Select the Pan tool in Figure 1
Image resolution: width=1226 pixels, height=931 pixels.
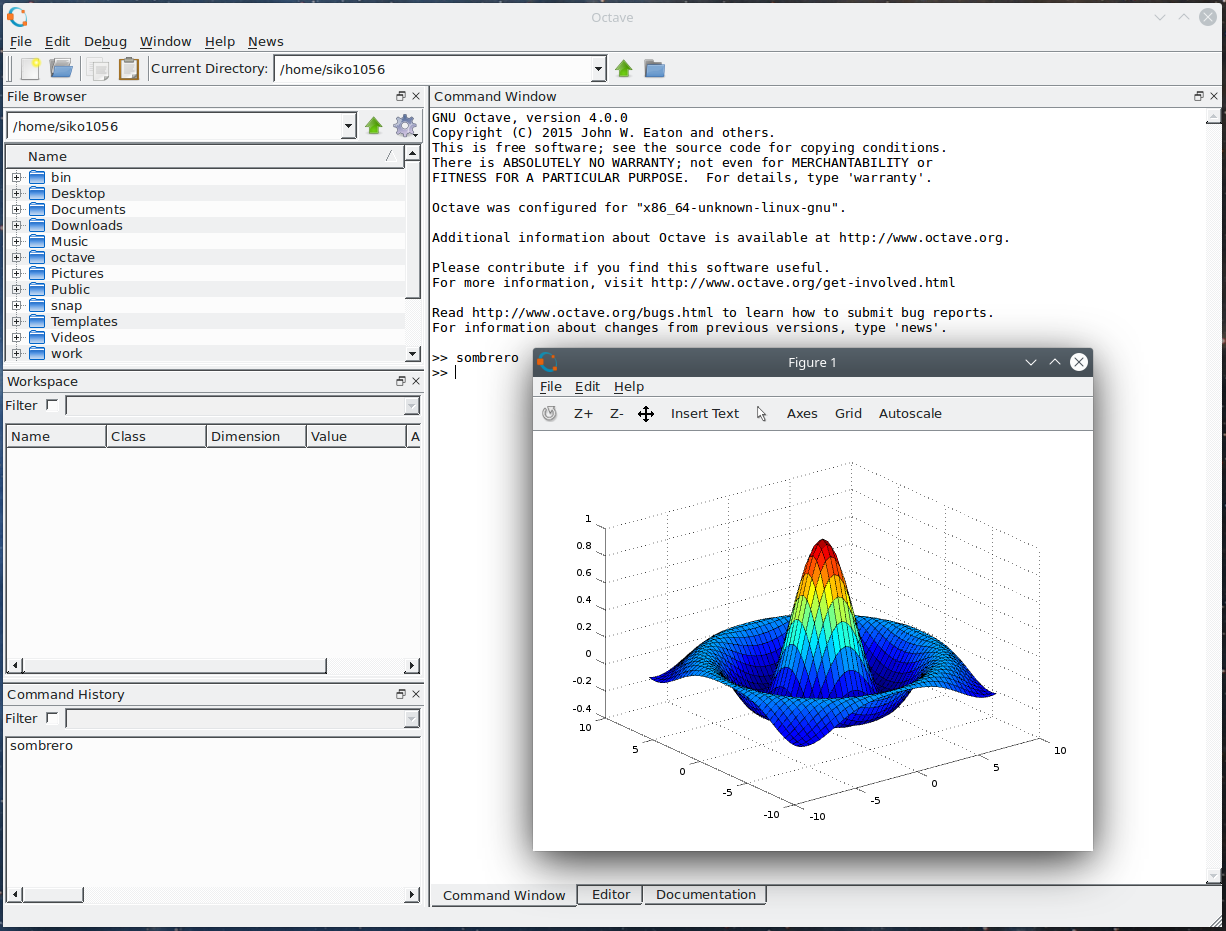(x=646, y=414)
